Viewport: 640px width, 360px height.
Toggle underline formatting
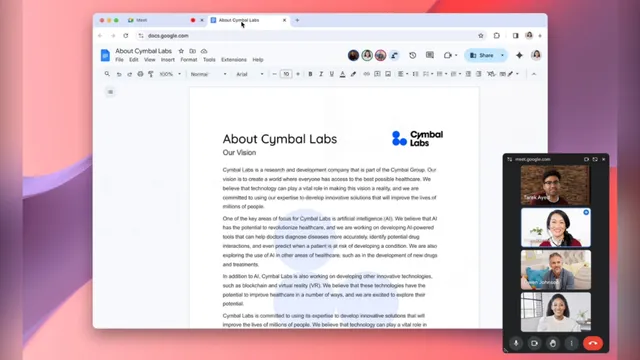331,74
